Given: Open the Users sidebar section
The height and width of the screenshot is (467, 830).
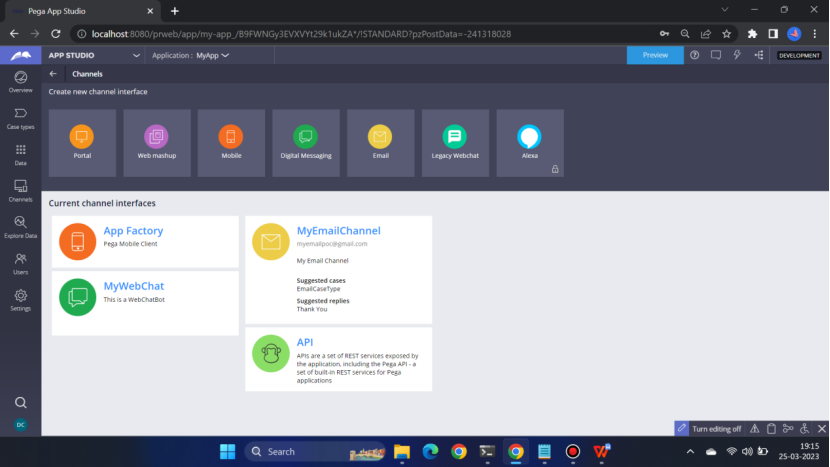Looking at the screenshot, I should click(21, 264).
